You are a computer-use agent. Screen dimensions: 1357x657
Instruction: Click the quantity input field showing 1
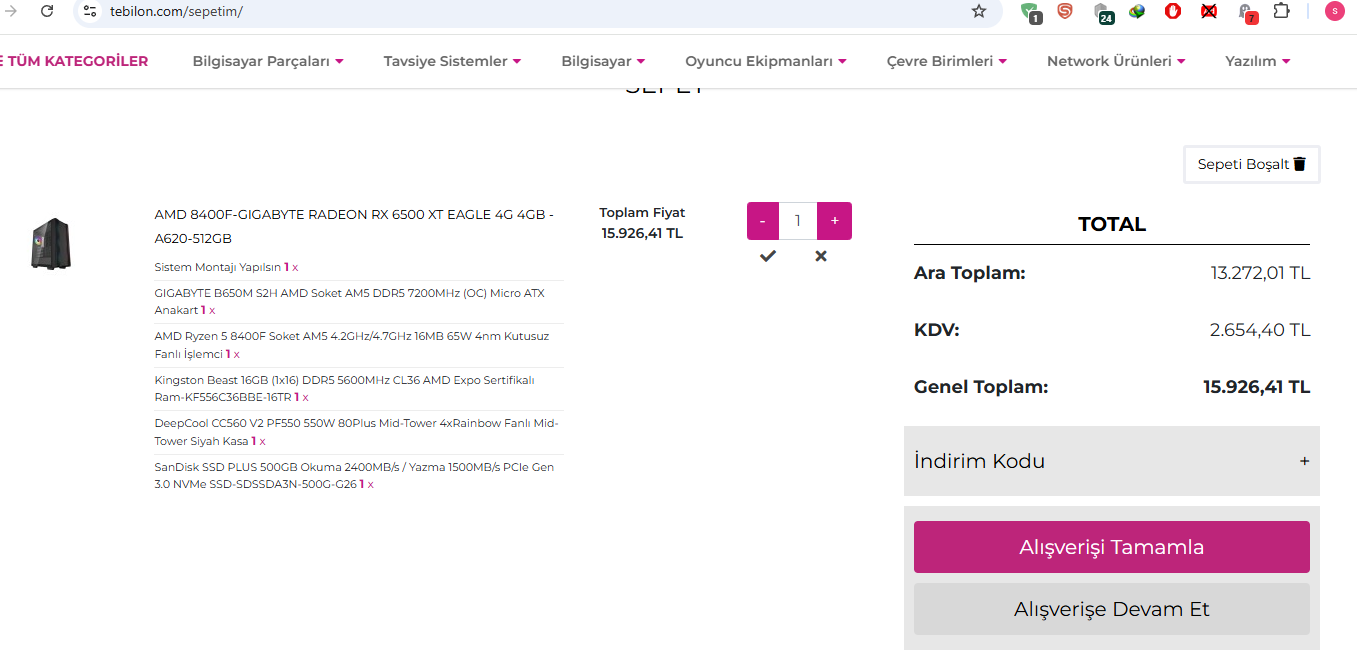tap(798, 221)
